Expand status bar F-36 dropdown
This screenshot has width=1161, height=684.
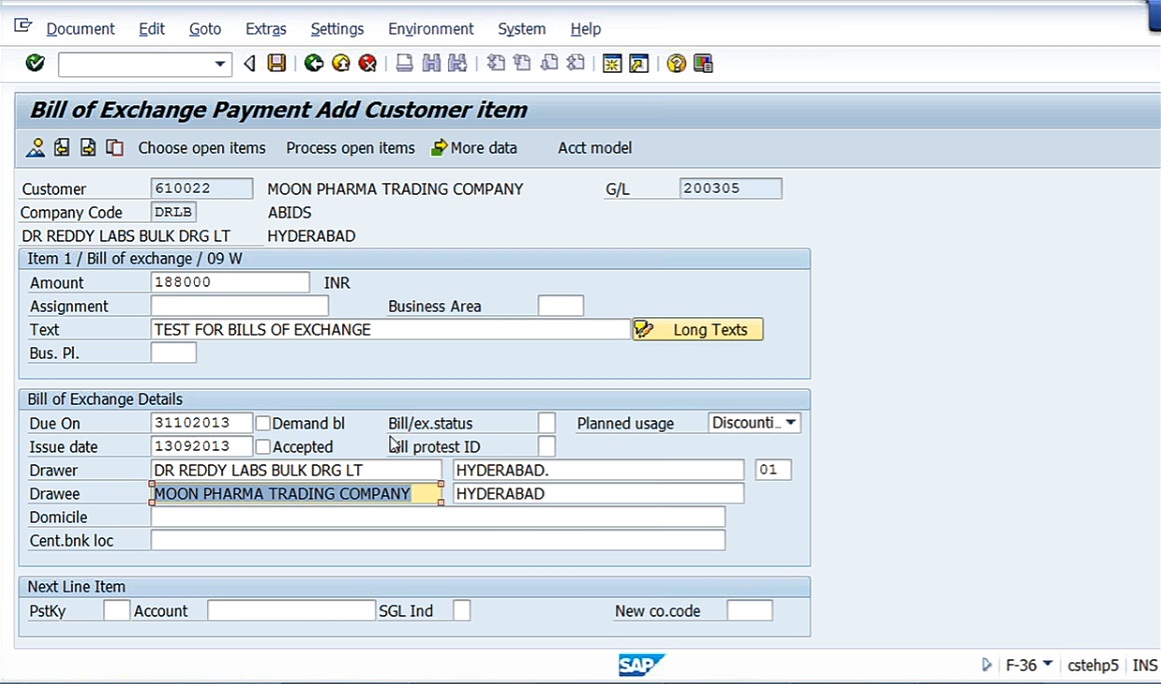1047,663
